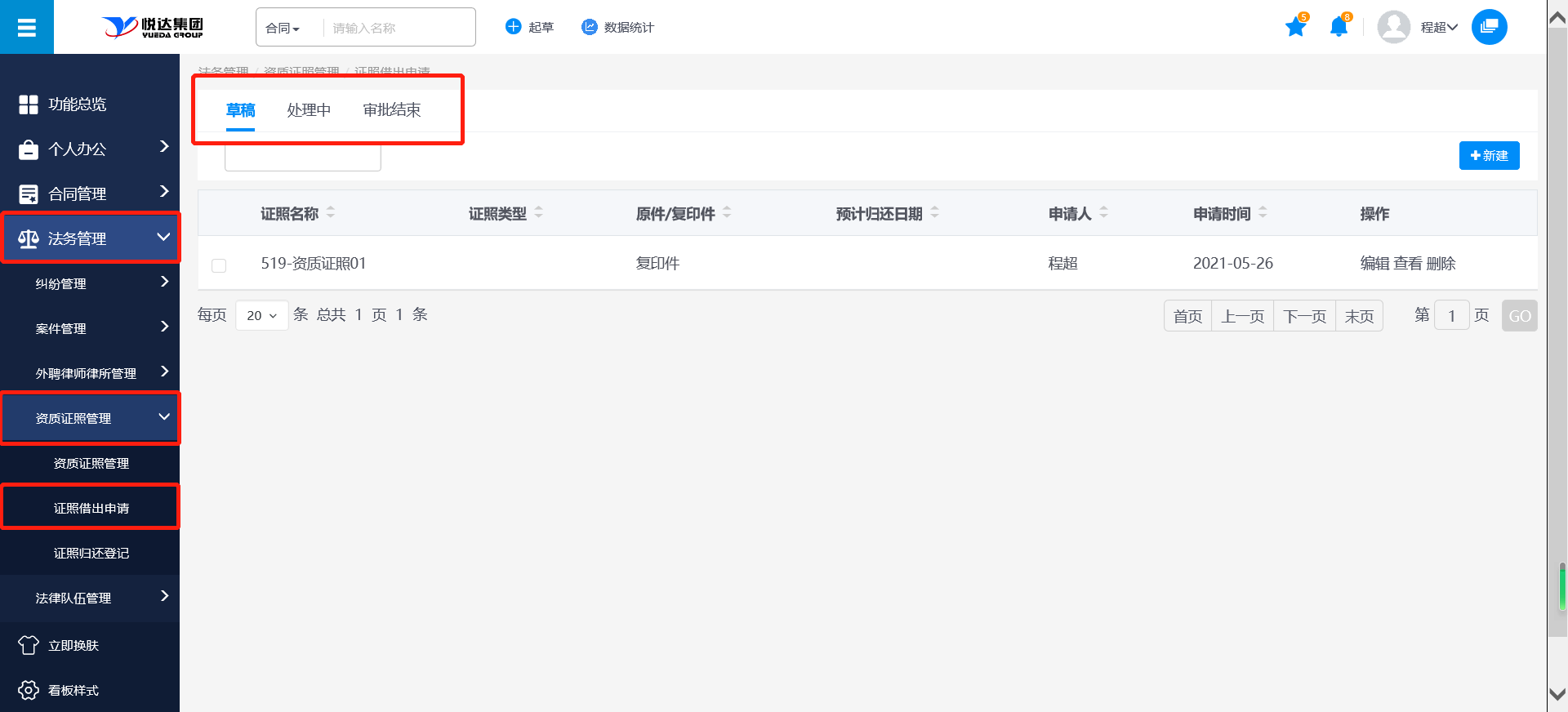This screenshot has height=712, width=1568.
Task: Open 看板样式 gear settings
Action: [x=29, y=690]
